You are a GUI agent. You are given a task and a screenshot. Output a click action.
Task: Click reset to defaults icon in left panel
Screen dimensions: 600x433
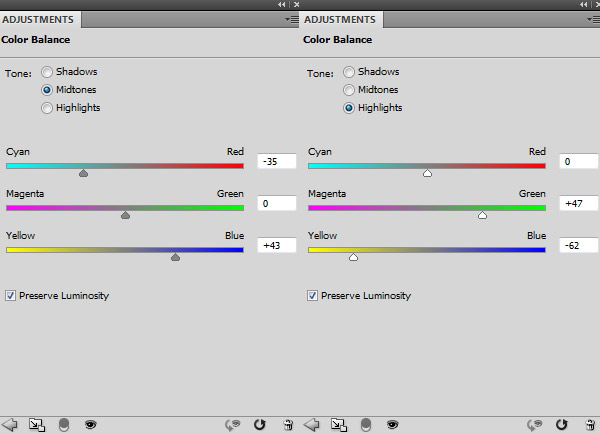click(x=260, y=424)
